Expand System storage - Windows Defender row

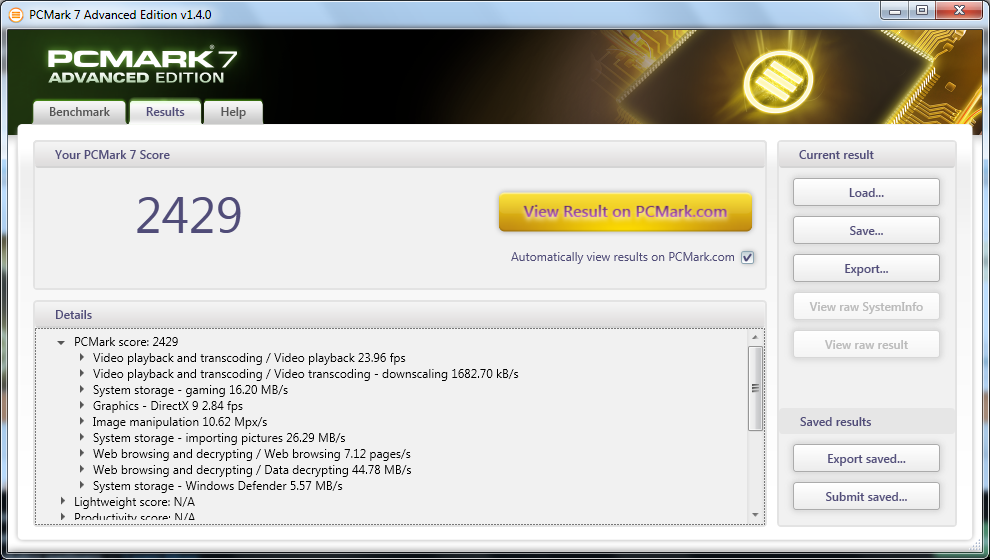[x=82, y=486]
